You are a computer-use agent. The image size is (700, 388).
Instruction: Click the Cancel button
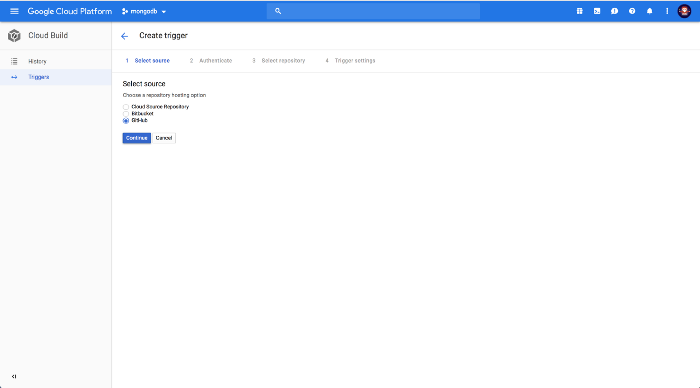(x=164, y=138)
